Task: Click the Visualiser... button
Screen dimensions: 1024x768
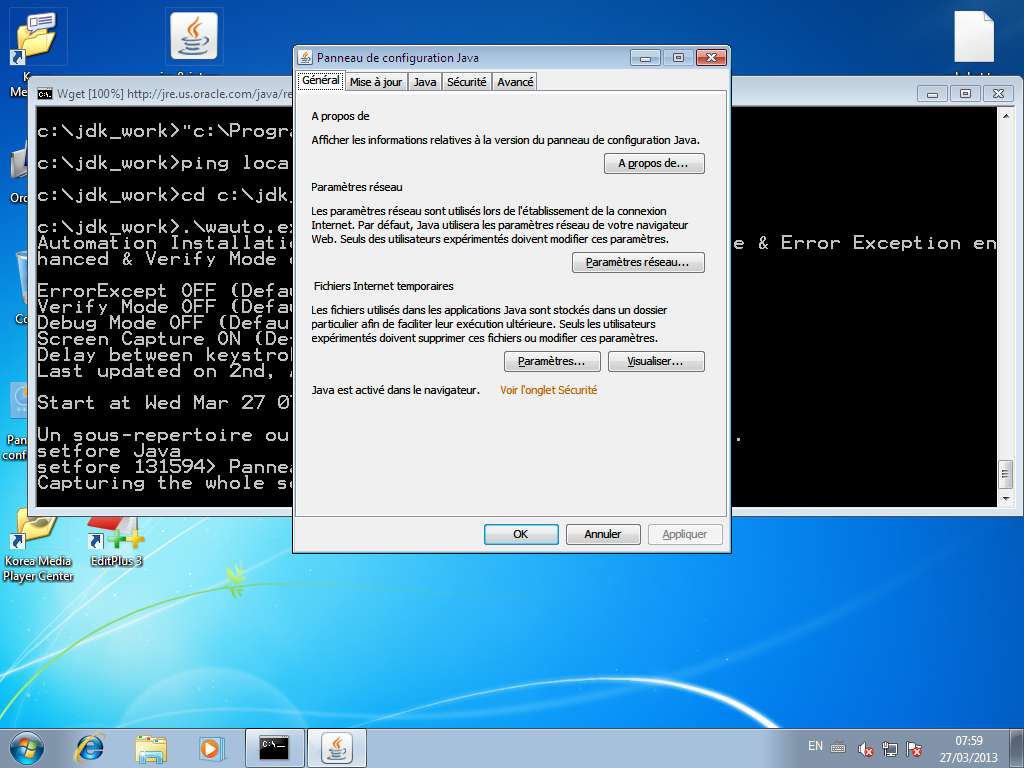Action: 656,361
